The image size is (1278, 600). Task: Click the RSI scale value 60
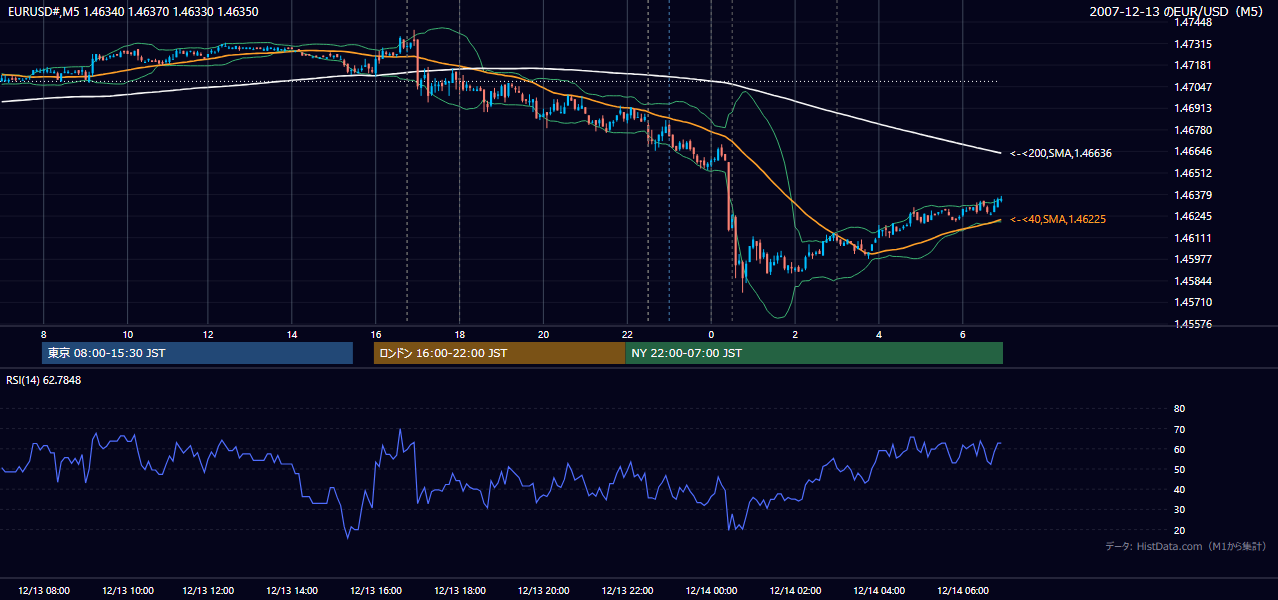coord(1179,449)
